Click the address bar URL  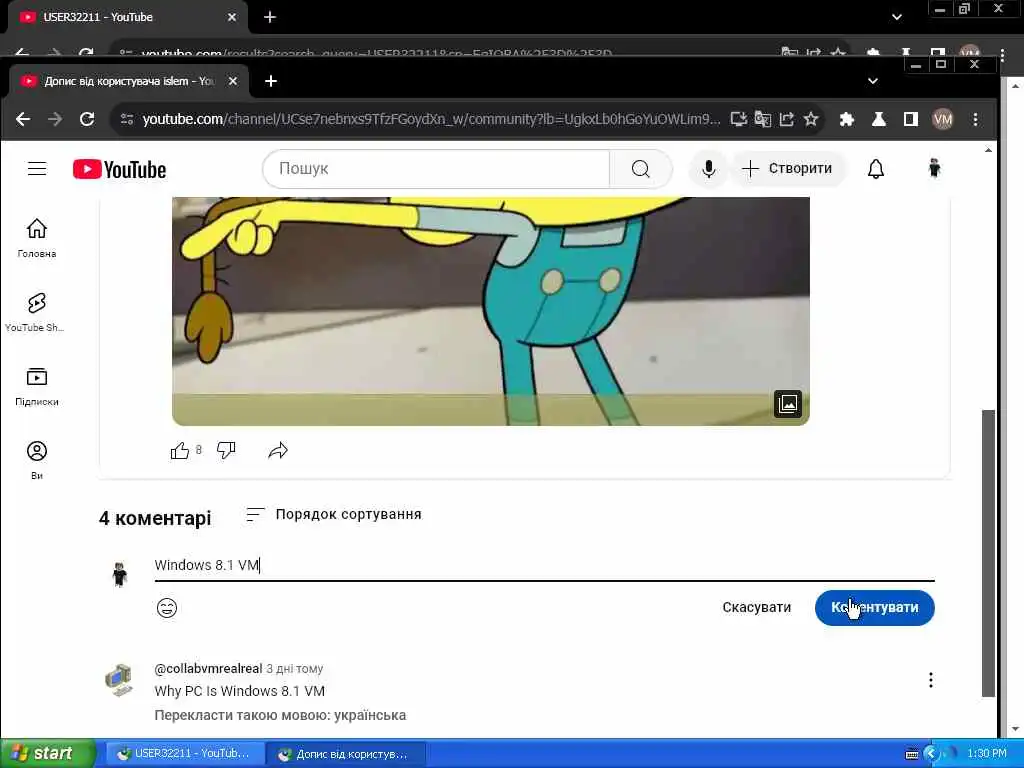[x=432, y=119]
